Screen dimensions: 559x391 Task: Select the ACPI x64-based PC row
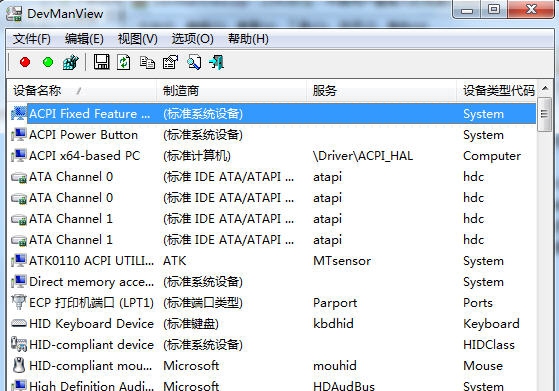click(272, 156)
